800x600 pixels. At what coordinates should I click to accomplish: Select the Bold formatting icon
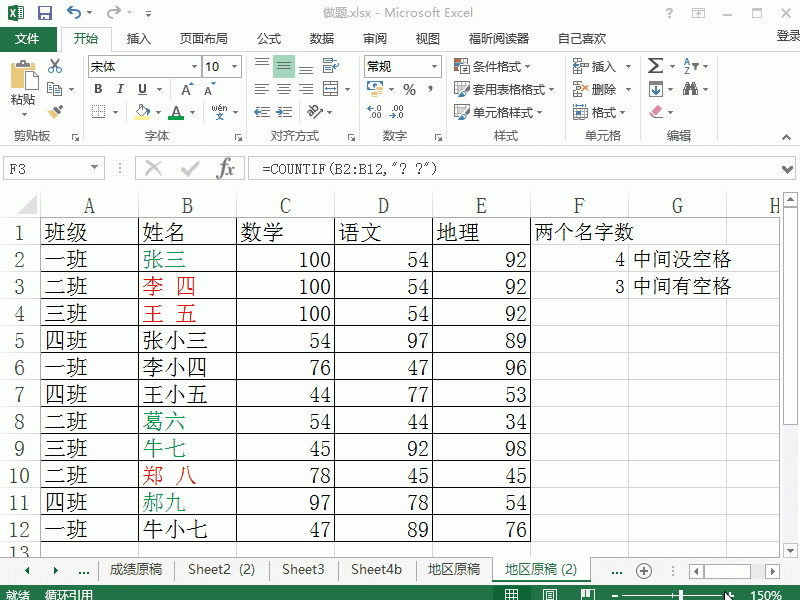(x=97, y=89)
